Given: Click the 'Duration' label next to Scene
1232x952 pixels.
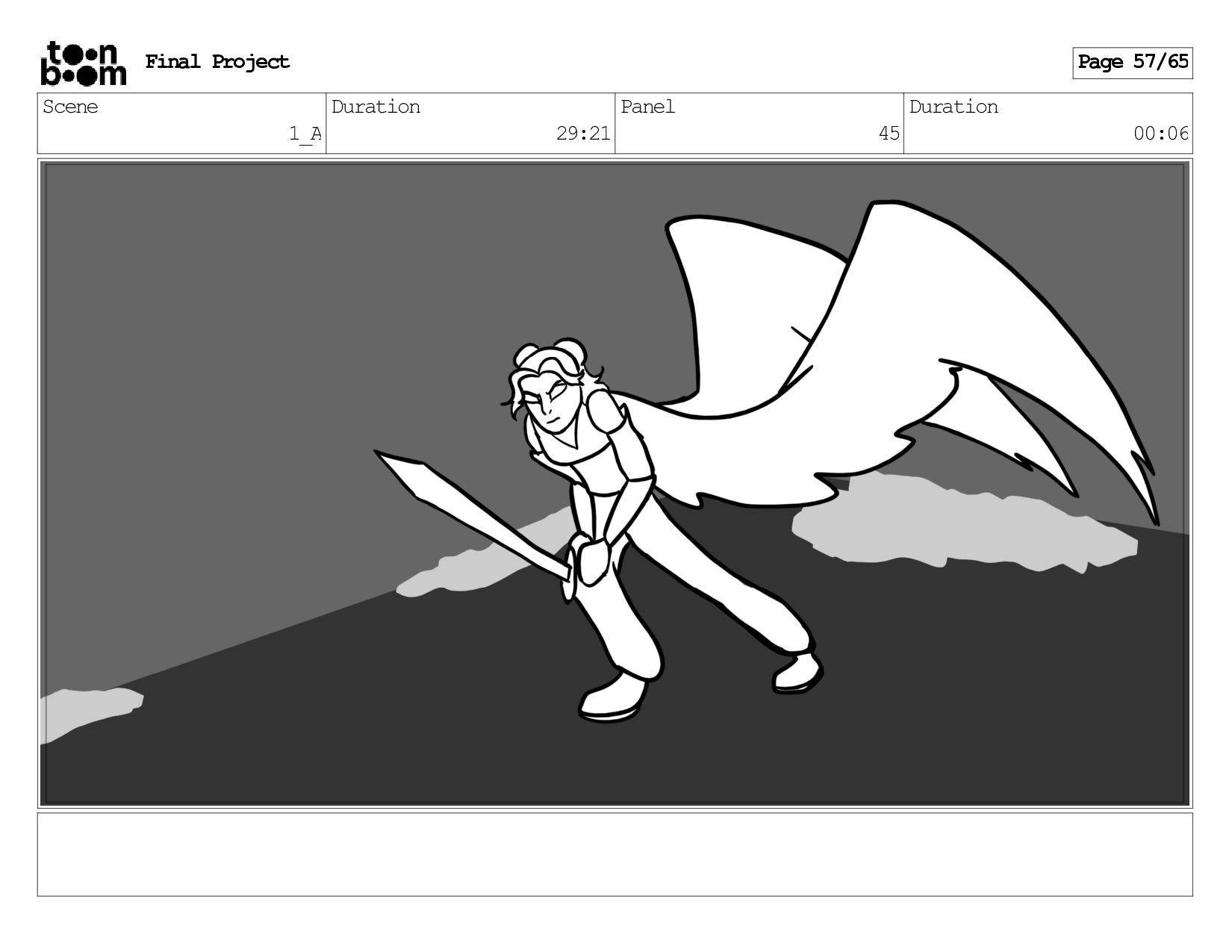Looking at the screenshot, I should (x=376, y=107).
